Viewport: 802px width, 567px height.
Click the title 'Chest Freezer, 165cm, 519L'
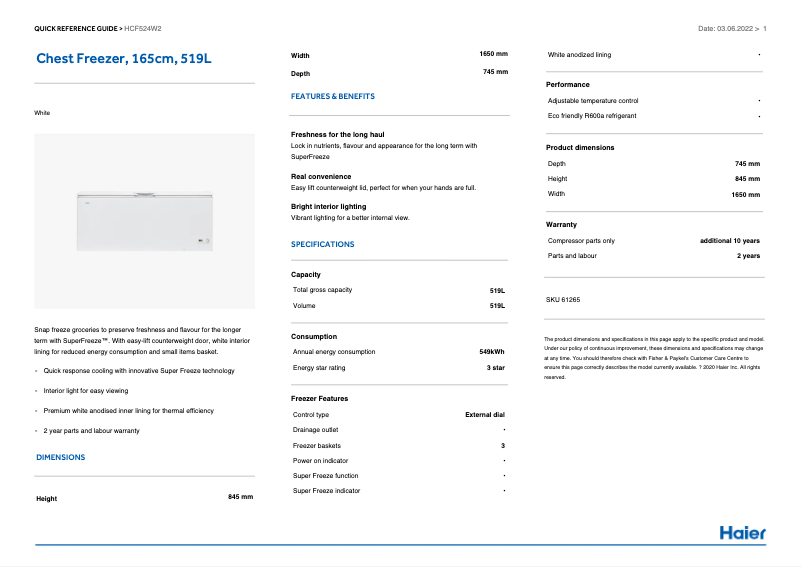coord(124,59)
